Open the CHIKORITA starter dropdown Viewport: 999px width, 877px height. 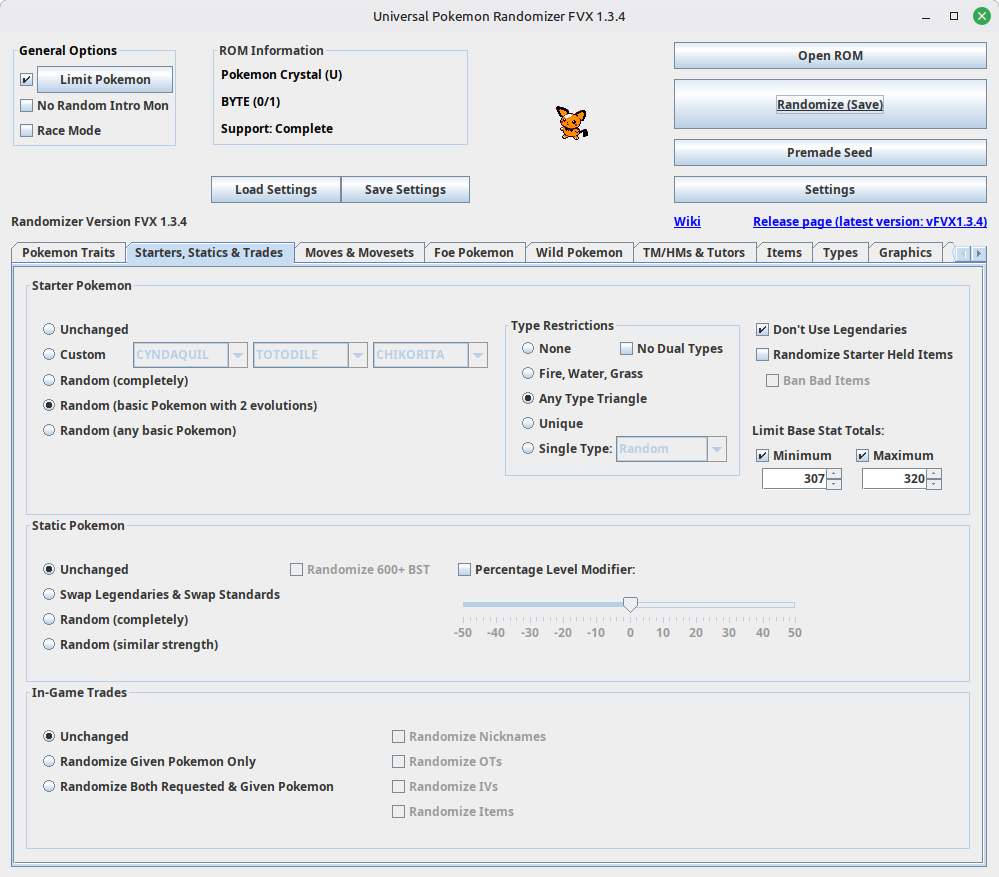[x=477, y=354]
